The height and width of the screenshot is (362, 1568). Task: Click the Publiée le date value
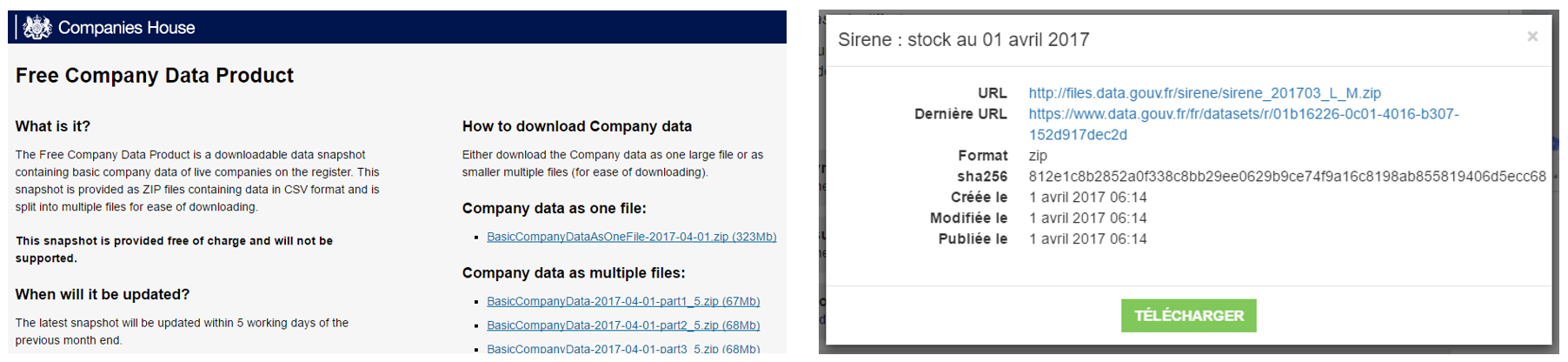pyautogui.click(x=1087, y=239)
